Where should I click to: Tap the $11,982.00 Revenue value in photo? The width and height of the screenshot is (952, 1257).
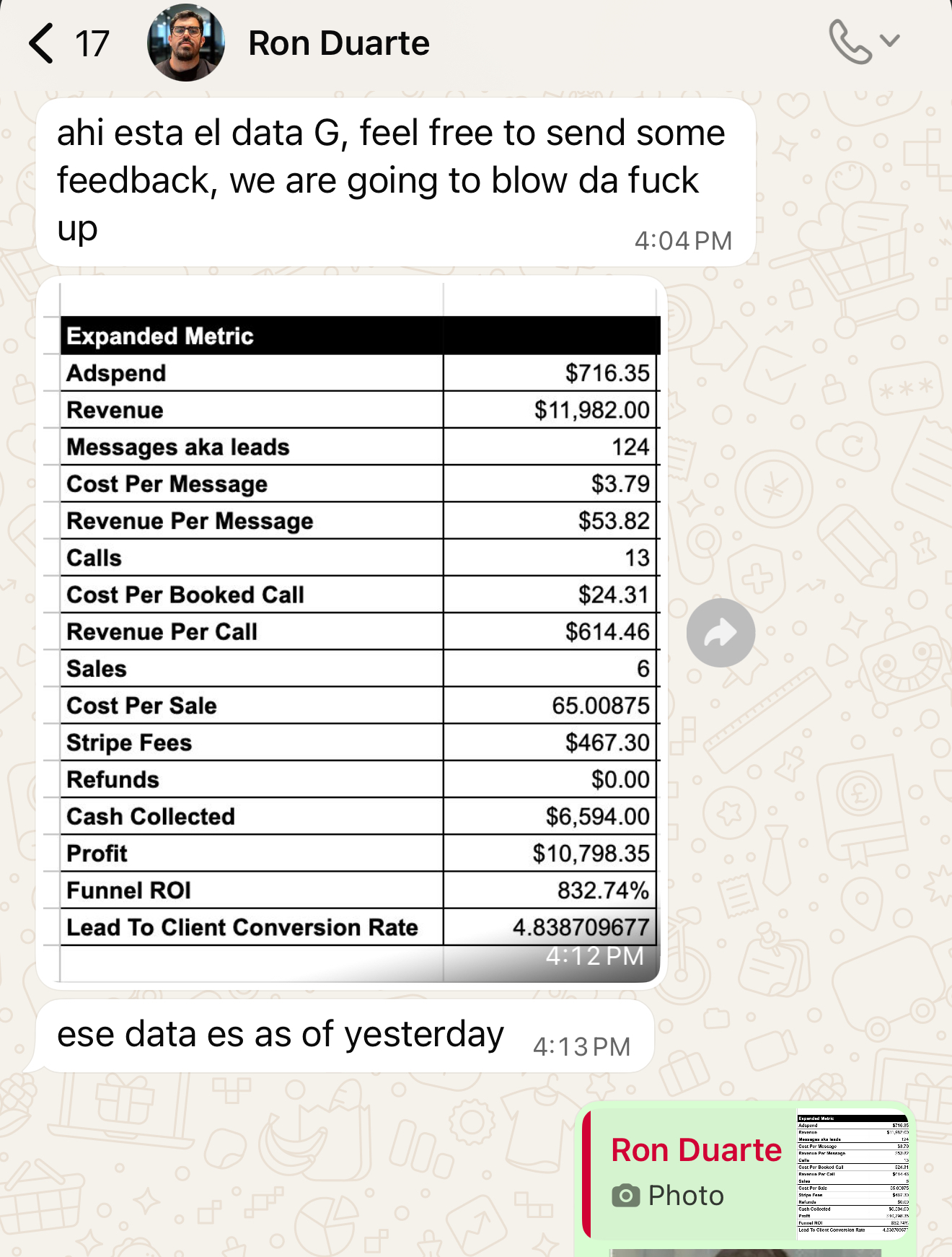591,410
